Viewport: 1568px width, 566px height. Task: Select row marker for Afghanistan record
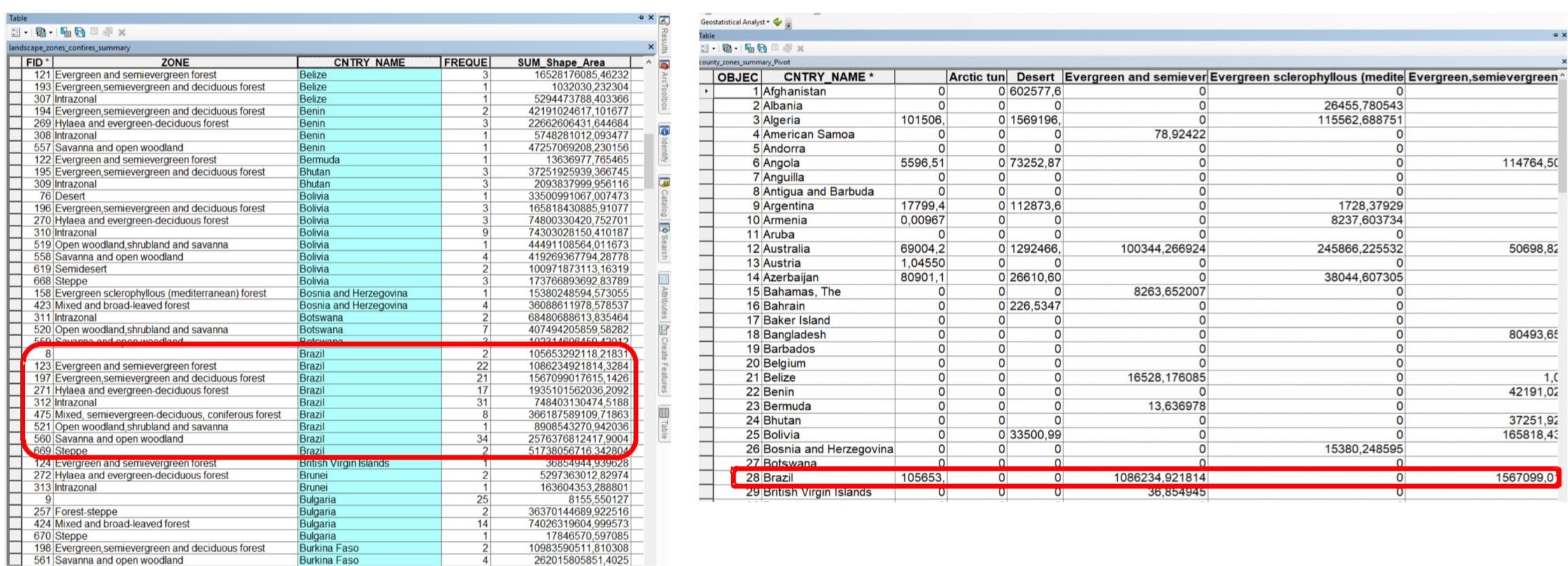(x=706, y=92)
